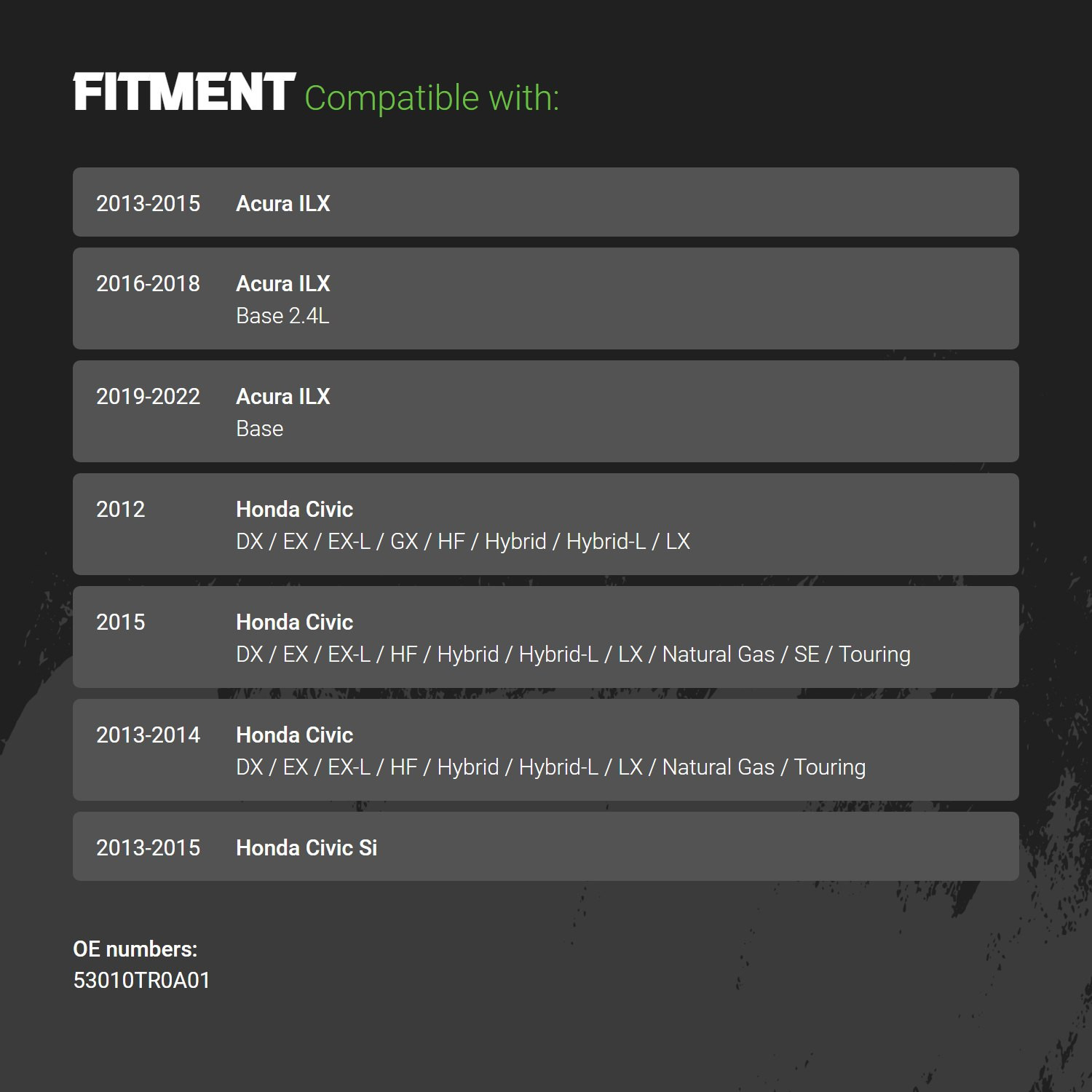Click the FITMENT heading text
Screen dimensions: 1092x1092
coord(184,92)
